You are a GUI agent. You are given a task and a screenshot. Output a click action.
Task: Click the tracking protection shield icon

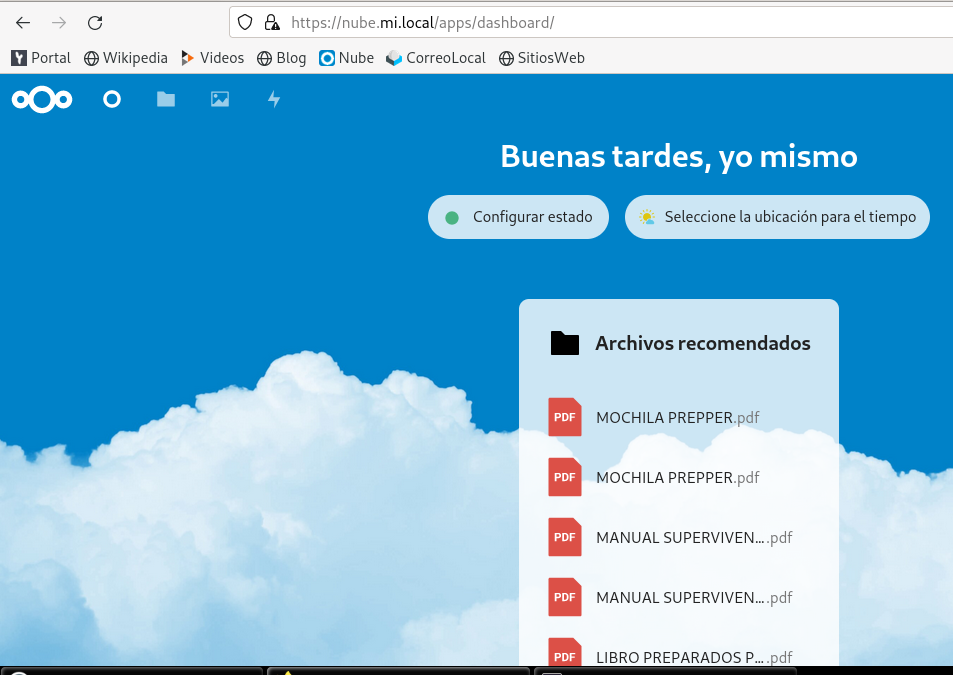click(x=245, y=22)
